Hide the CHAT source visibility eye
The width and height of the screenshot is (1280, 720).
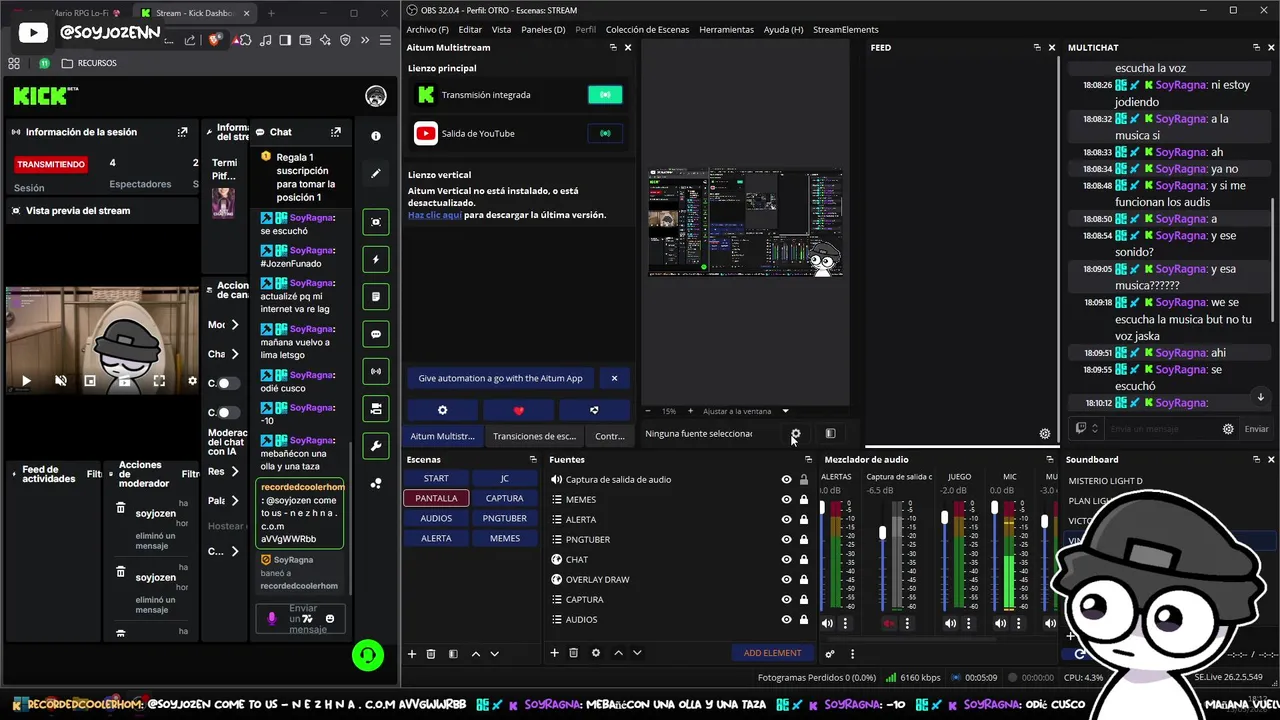point(786,560)
